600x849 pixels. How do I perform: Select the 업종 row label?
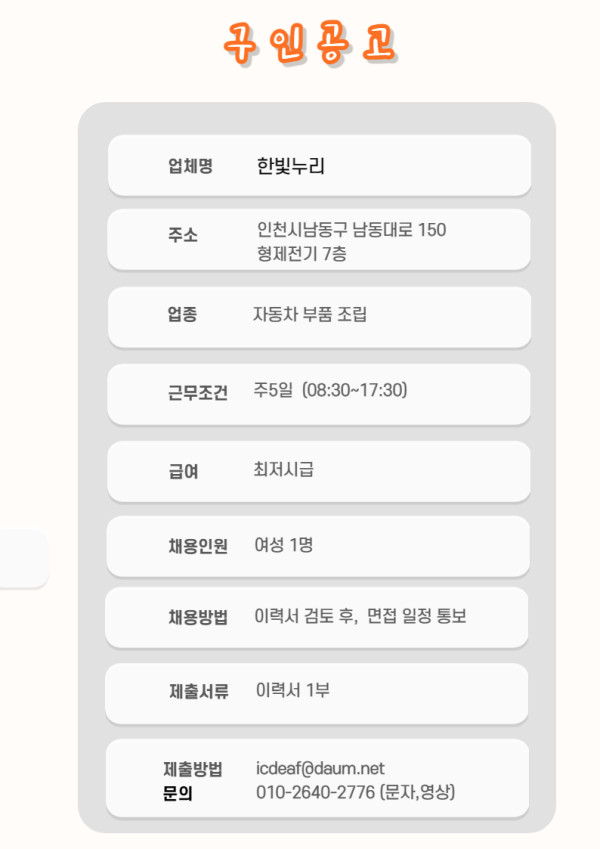coord(182,314)
